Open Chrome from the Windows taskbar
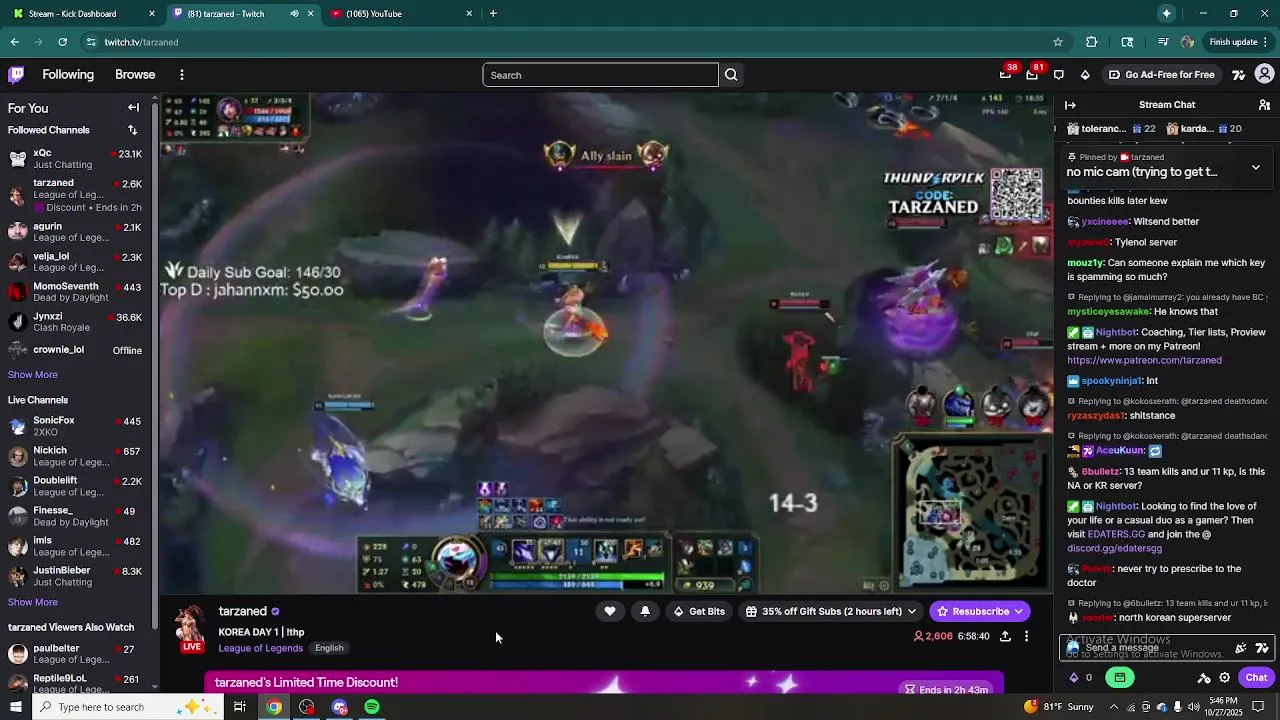 (274, 707)
